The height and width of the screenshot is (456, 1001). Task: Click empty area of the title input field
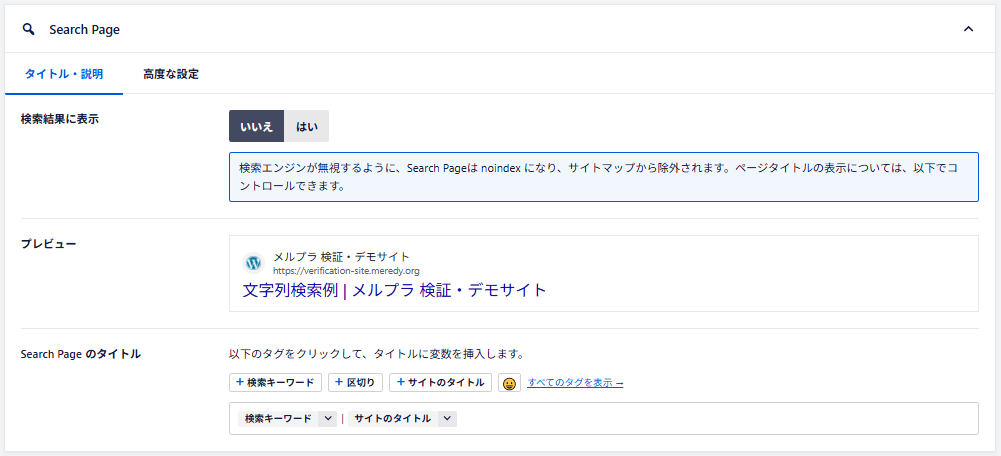coord(700,419)
